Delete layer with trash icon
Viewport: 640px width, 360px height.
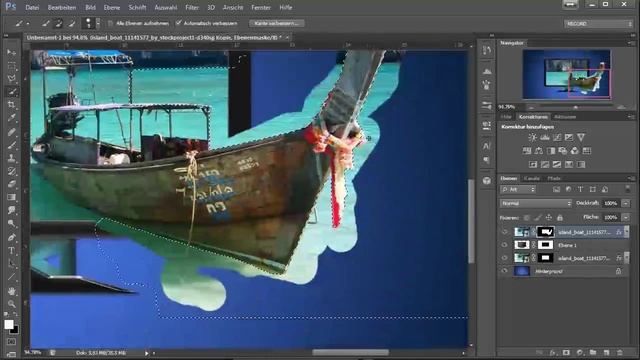620,352
